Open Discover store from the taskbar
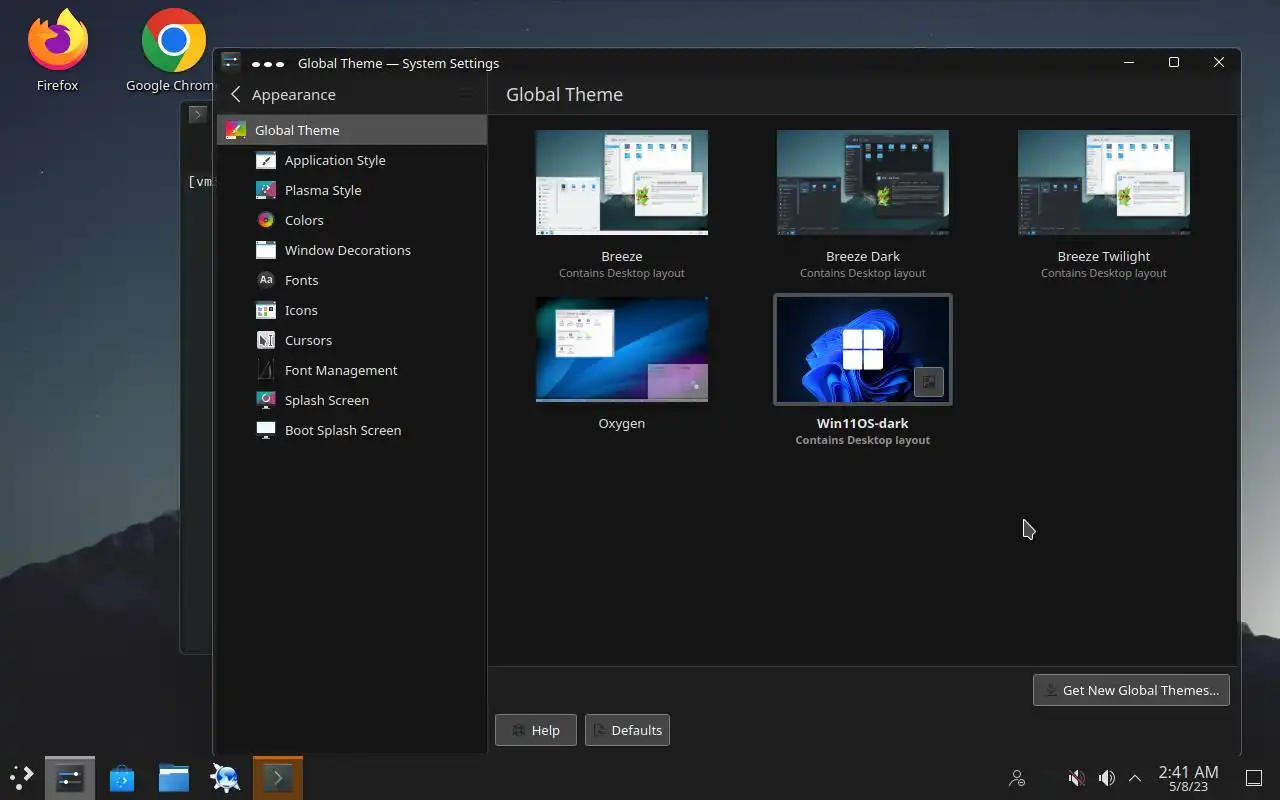The height and width of the screenshot is (800, 1280). pyautogui.click(x=122, y=777)
